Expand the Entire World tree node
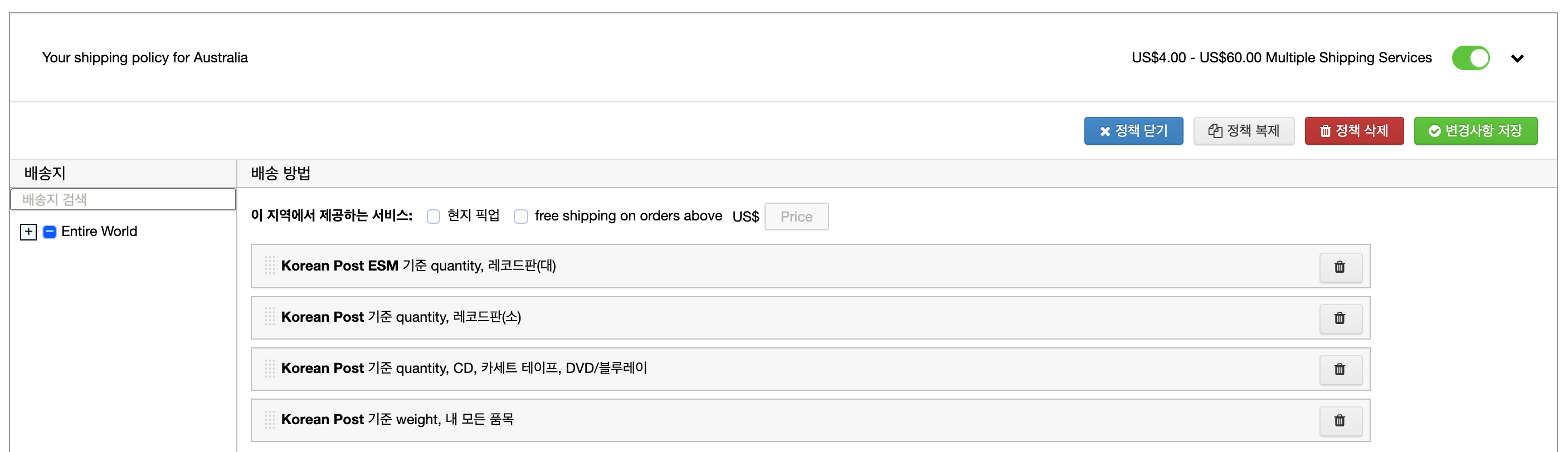Image resolution: width=1568 pixels, height=452 pixels. tap(28, 232)
